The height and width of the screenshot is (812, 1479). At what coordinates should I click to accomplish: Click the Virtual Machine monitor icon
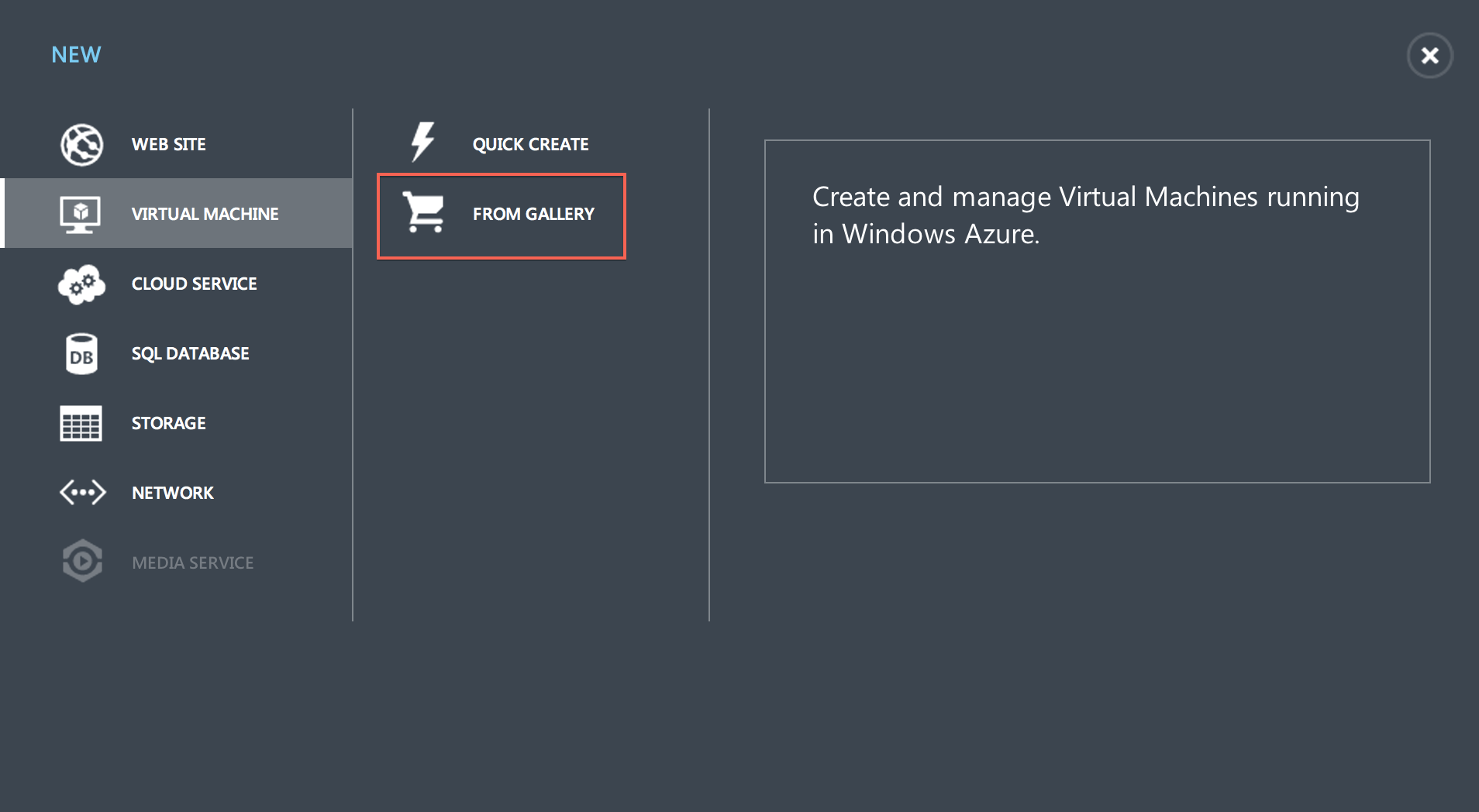pyautogui.click(x=81, y=214)
